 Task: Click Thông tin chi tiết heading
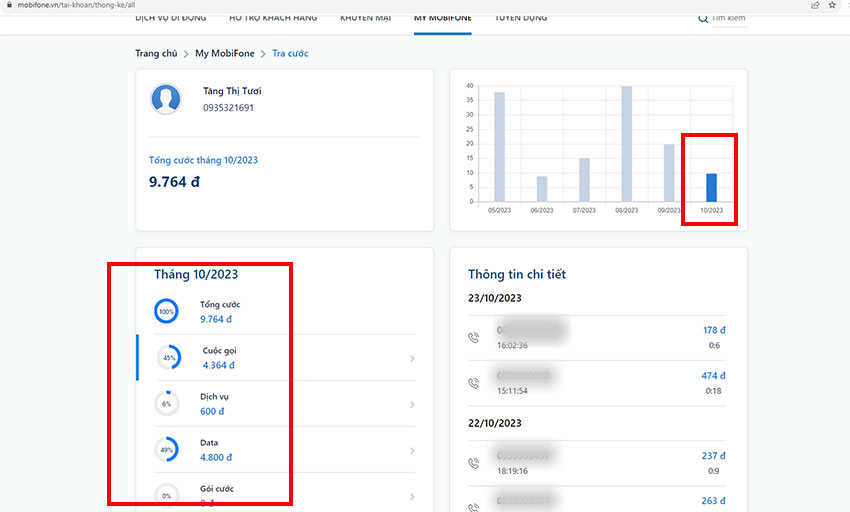click(x=517, y=274)
